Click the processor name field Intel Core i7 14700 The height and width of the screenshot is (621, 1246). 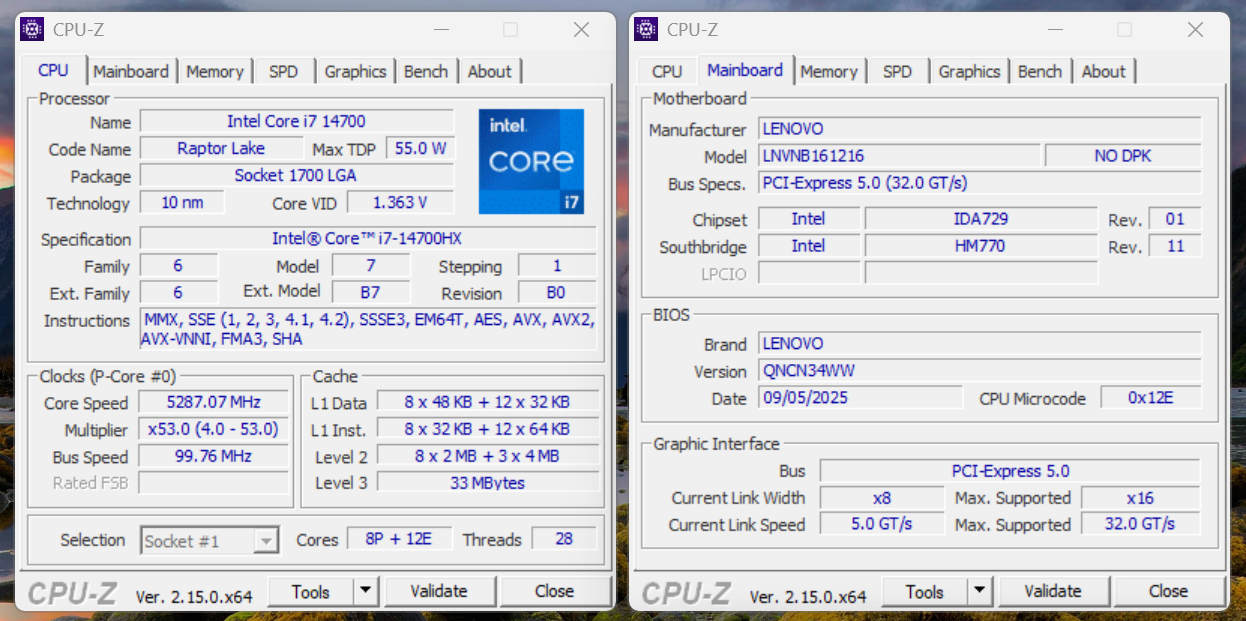pos(296,121)
